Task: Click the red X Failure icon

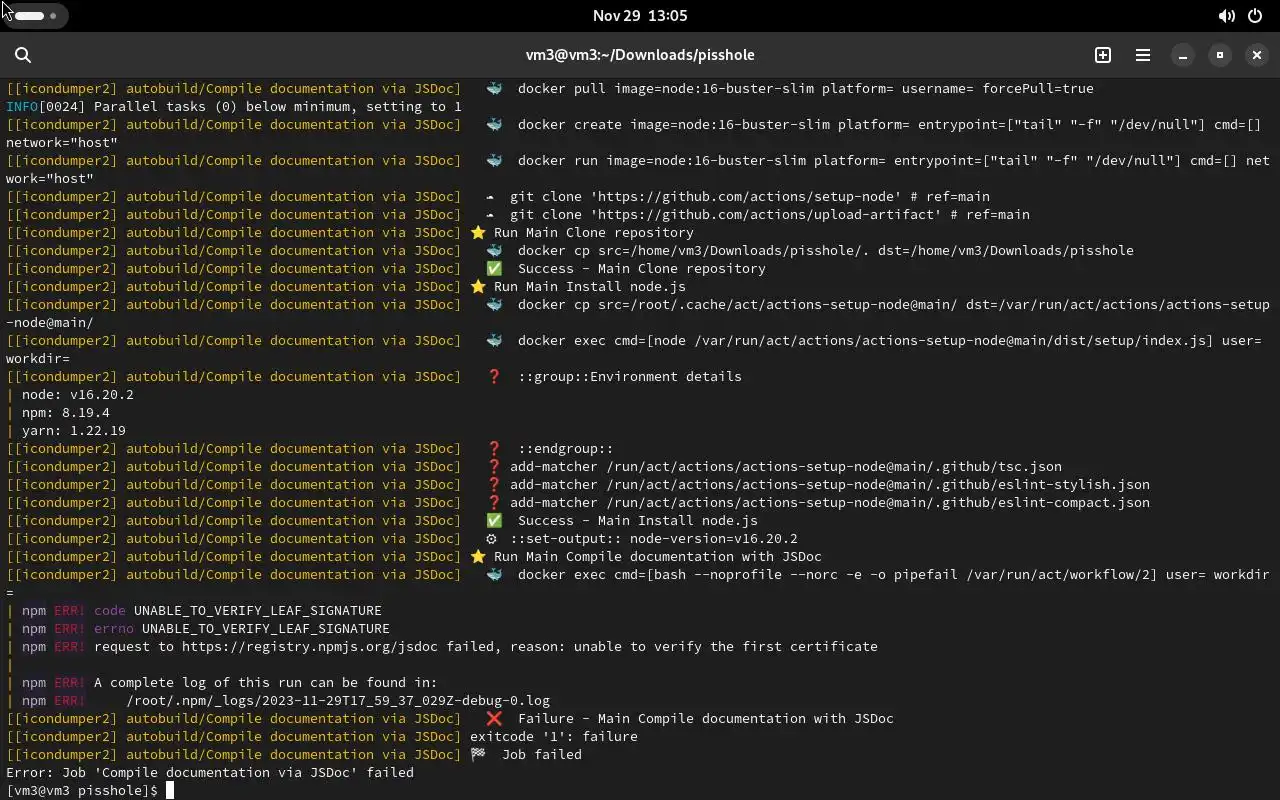Action: (x=494, y=718)
